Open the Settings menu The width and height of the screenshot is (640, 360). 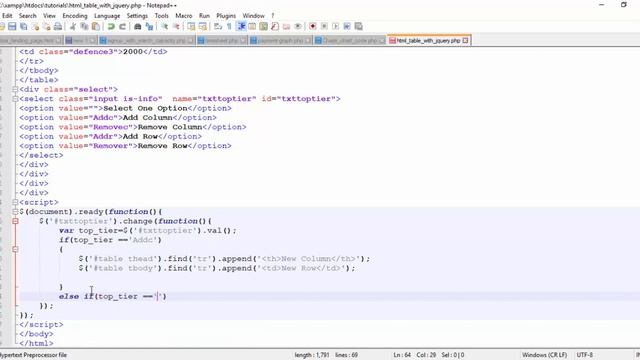tap(137, 16)
